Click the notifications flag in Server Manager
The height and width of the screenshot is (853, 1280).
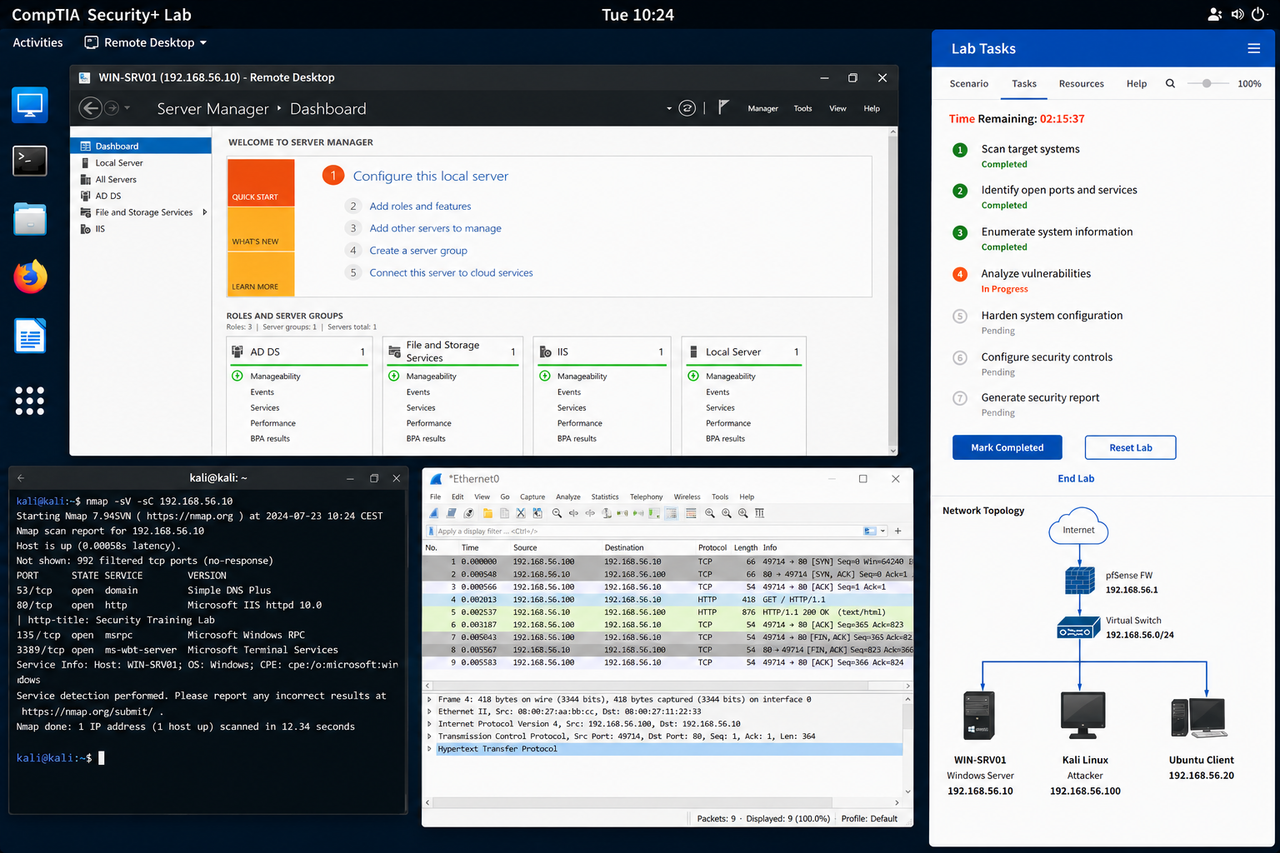724,108
